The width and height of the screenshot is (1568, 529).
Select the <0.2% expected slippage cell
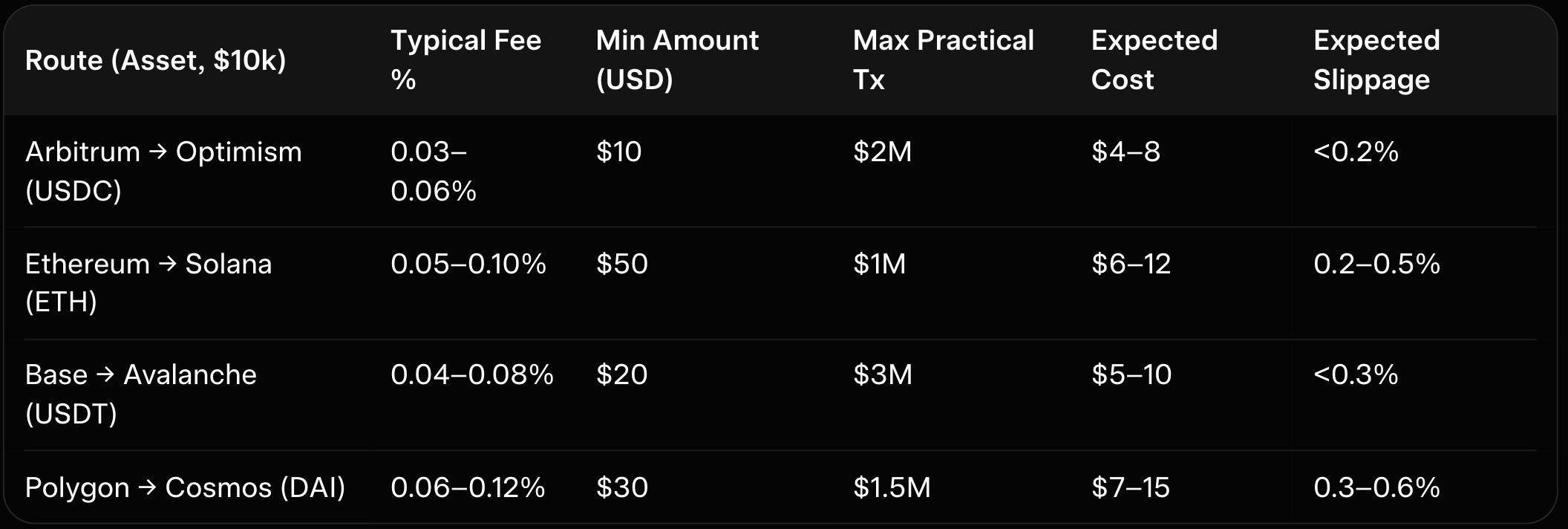pos(1356,152)
